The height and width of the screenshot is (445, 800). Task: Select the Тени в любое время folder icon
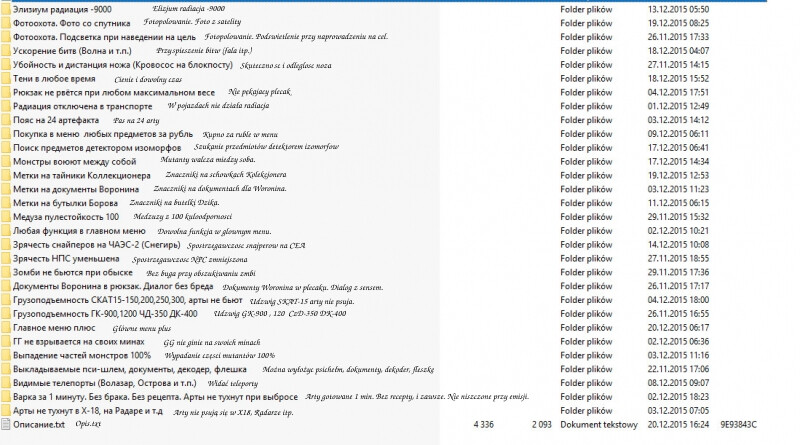(6, 77)
